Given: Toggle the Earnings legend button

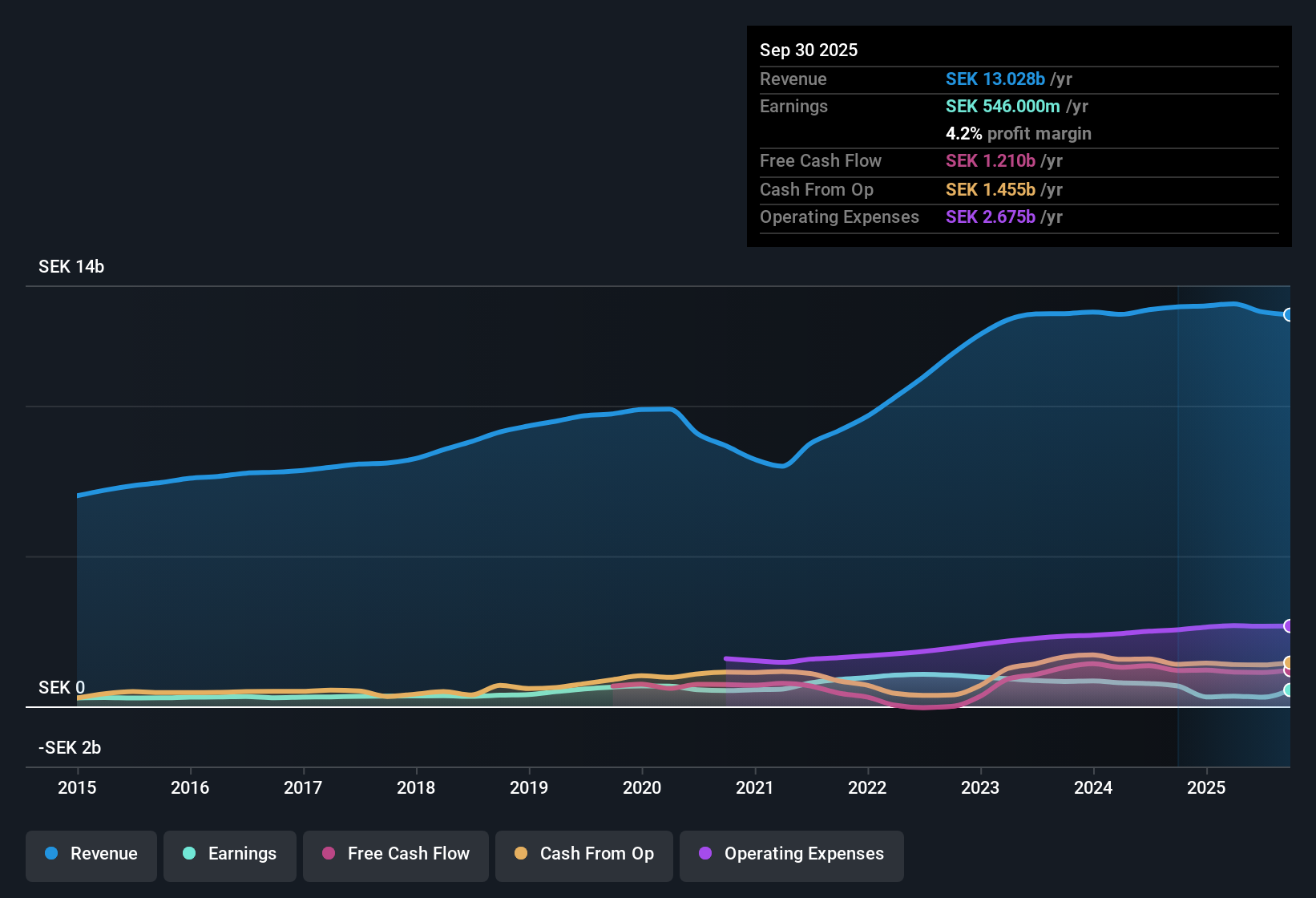Looking at the screenshot, I should [230, 856].
